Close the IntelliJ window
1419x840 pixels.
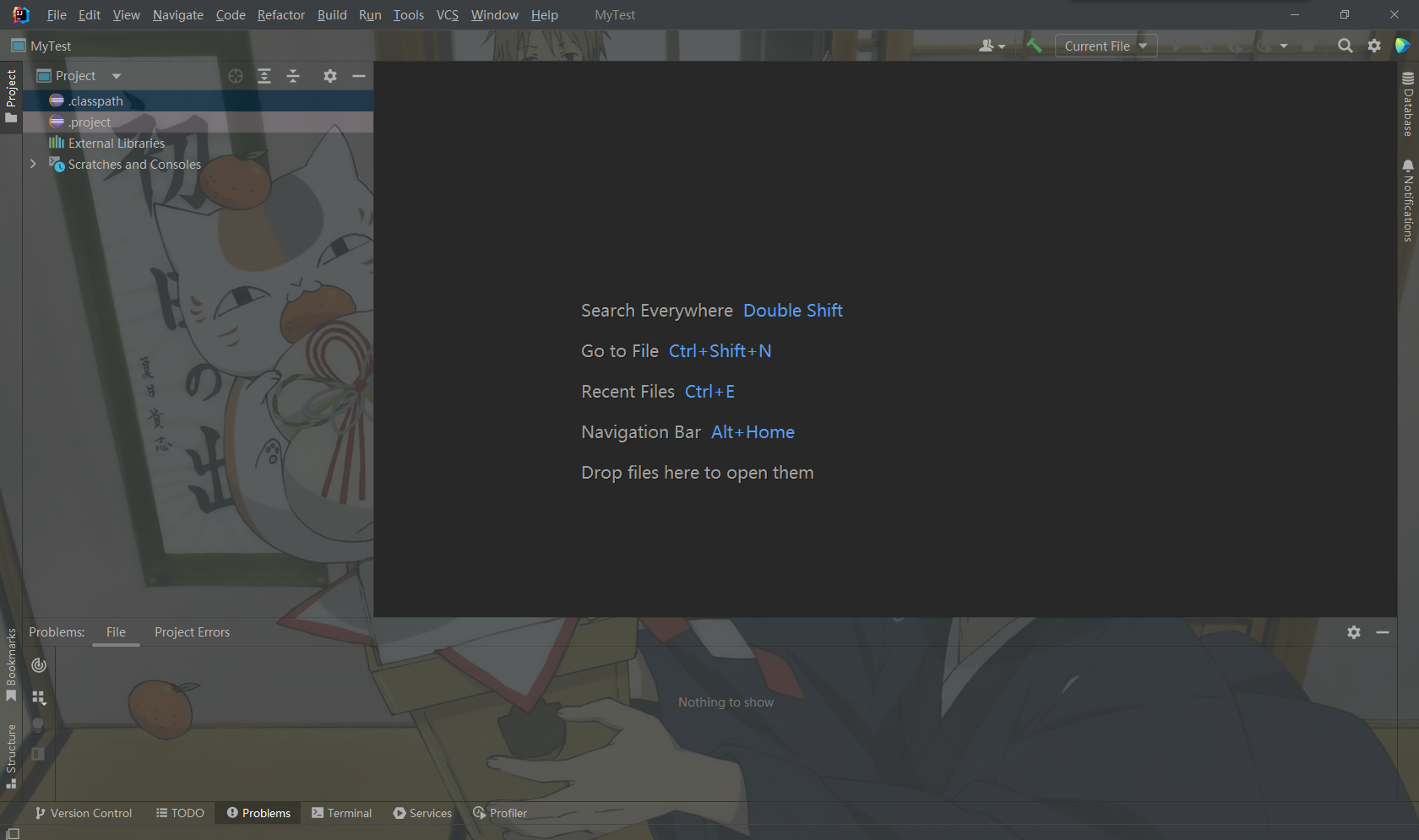point(1395,15)
